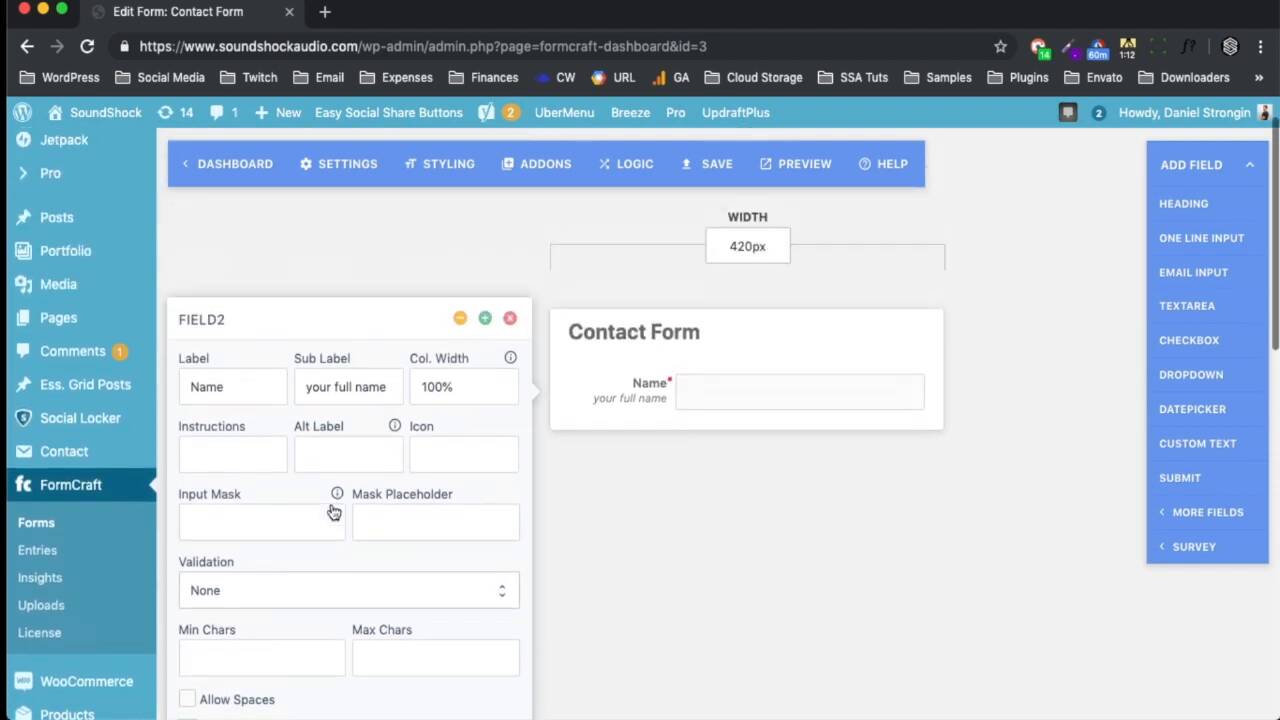The width and height of the screenshot is (1280, 720).
Task: Reload the page with the refresh icon
Action: click(x=87, y=46)
